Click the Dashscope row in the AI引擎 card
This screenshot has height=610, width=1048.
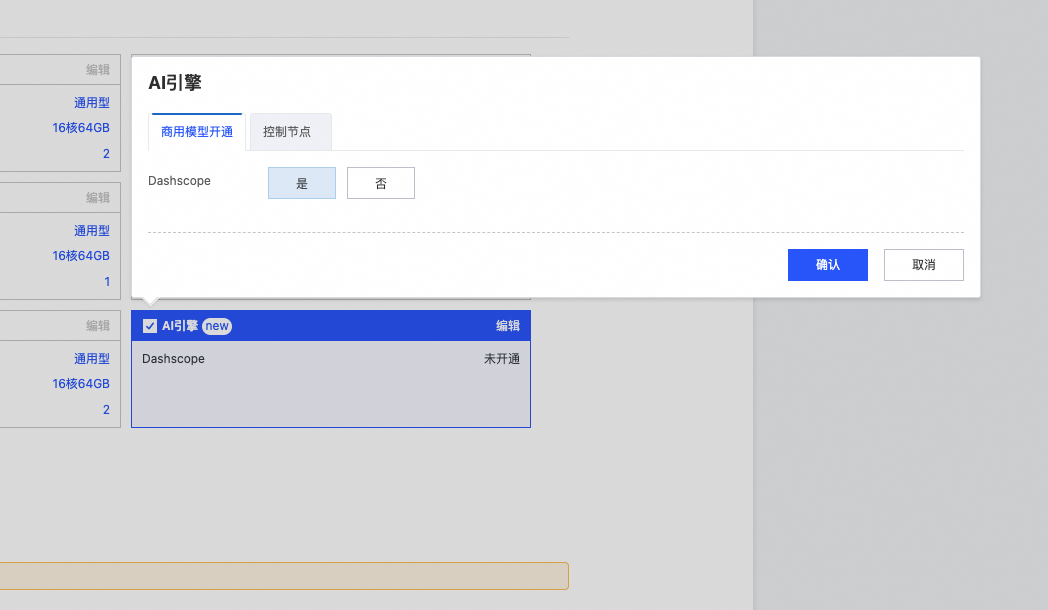click(331, 359)
